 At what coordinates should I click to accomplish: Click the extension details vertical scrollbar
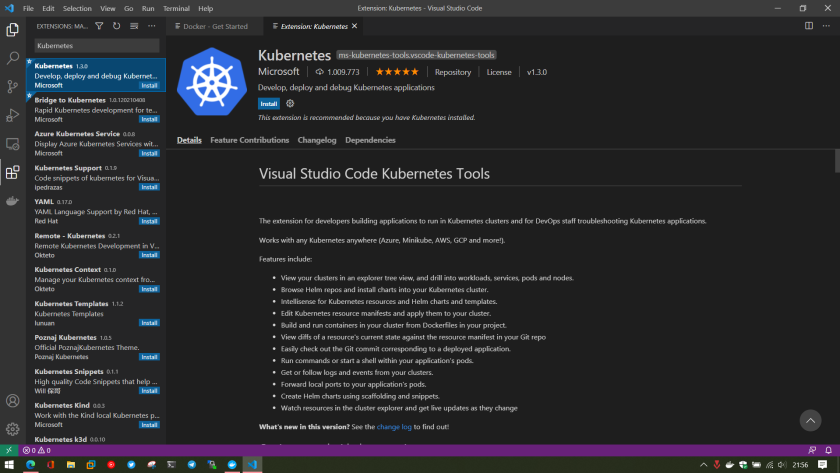pos(835,161)
